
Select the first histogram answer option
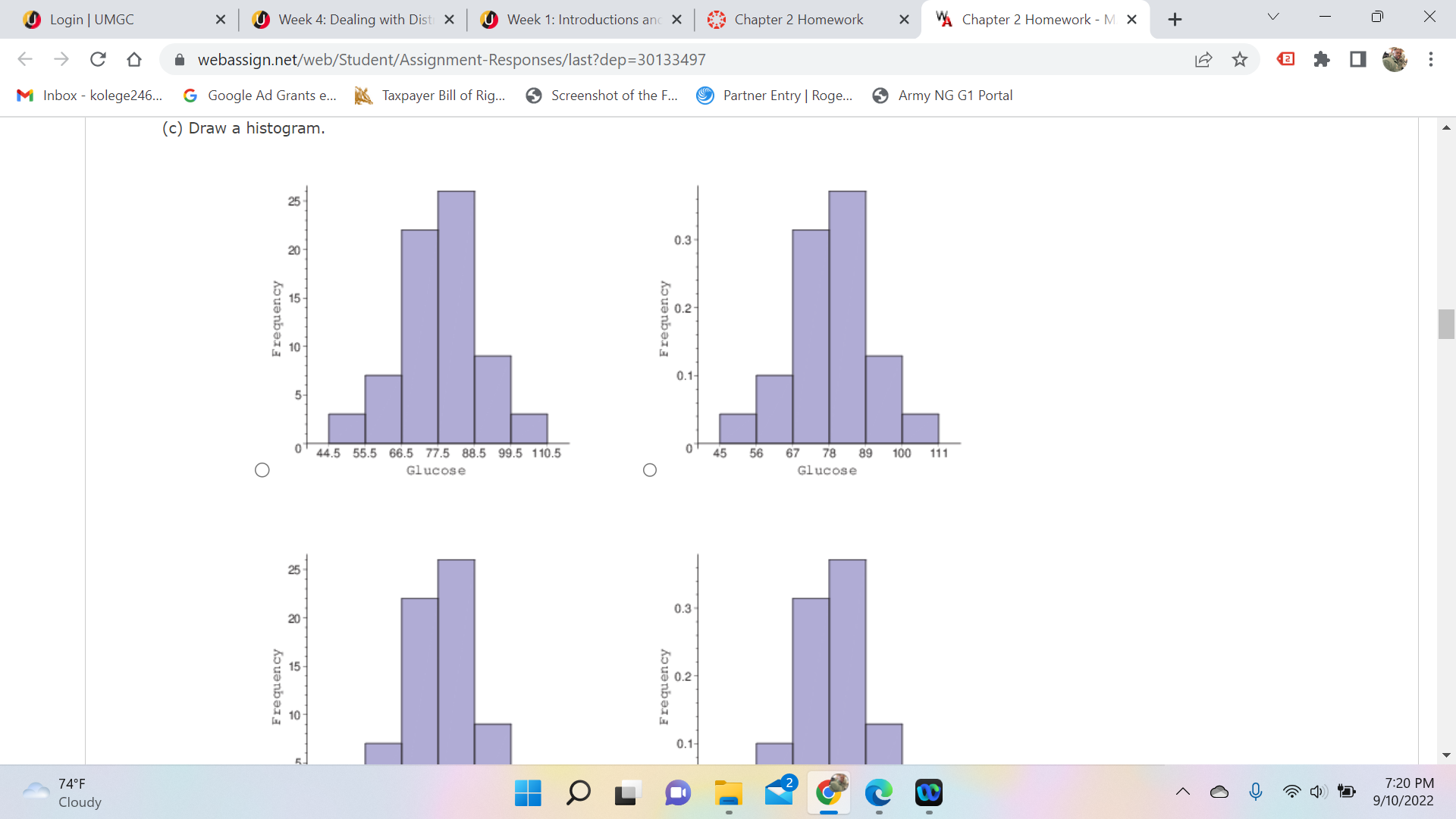point(262,469)
